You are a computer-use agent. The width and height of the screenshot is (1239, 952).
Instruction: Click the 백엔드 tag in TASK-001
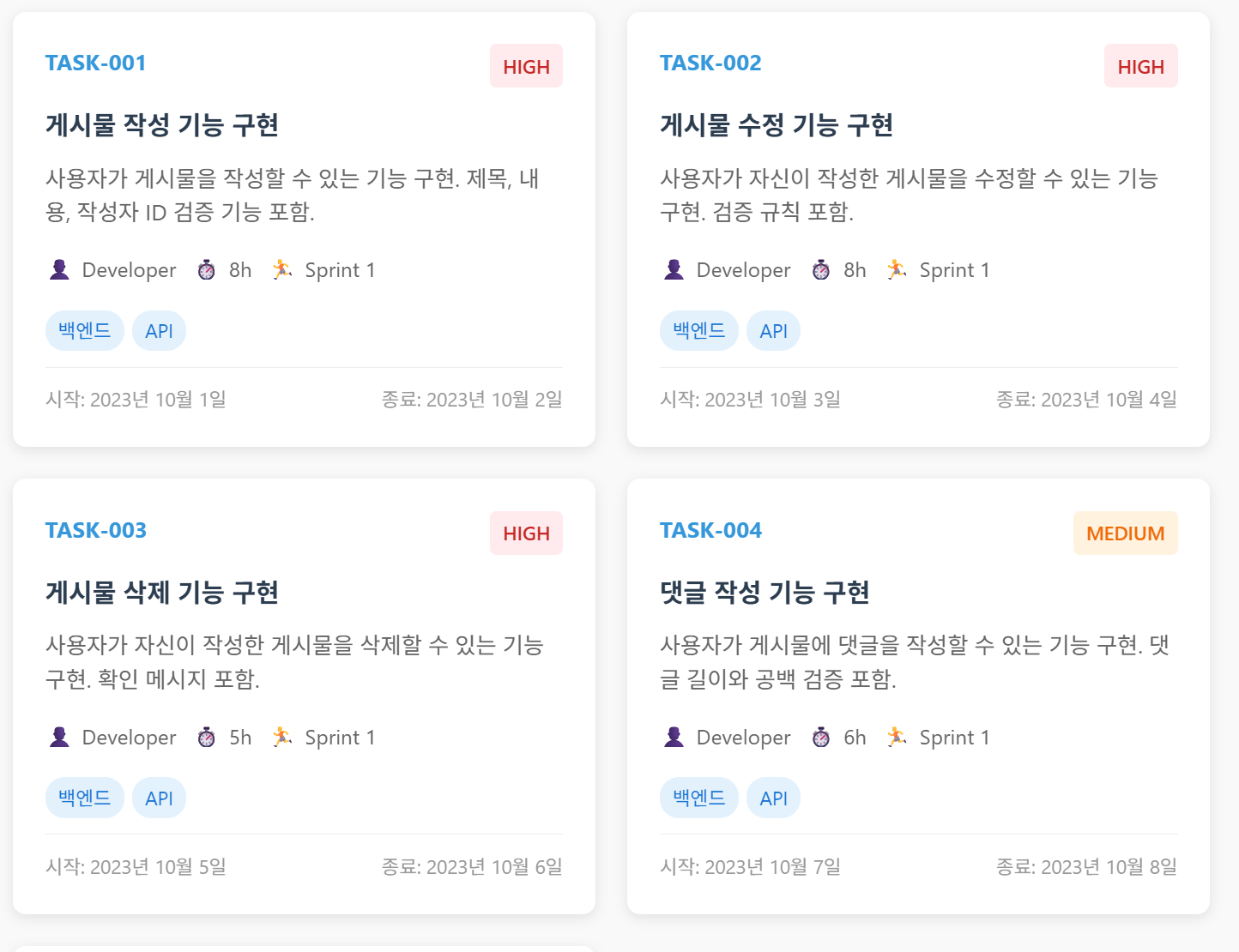(85, 331)
